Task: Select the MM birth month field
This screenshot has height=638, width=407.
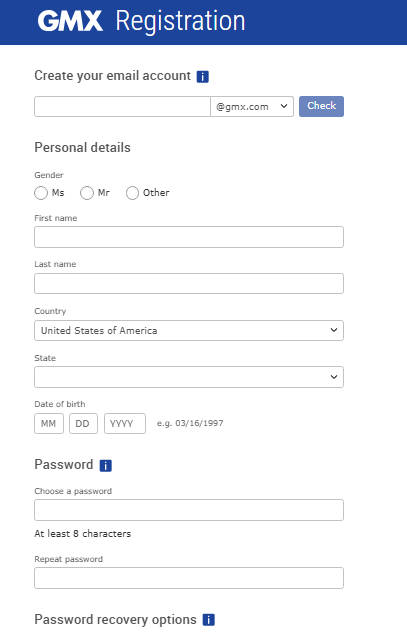Action: click(49, 424)
